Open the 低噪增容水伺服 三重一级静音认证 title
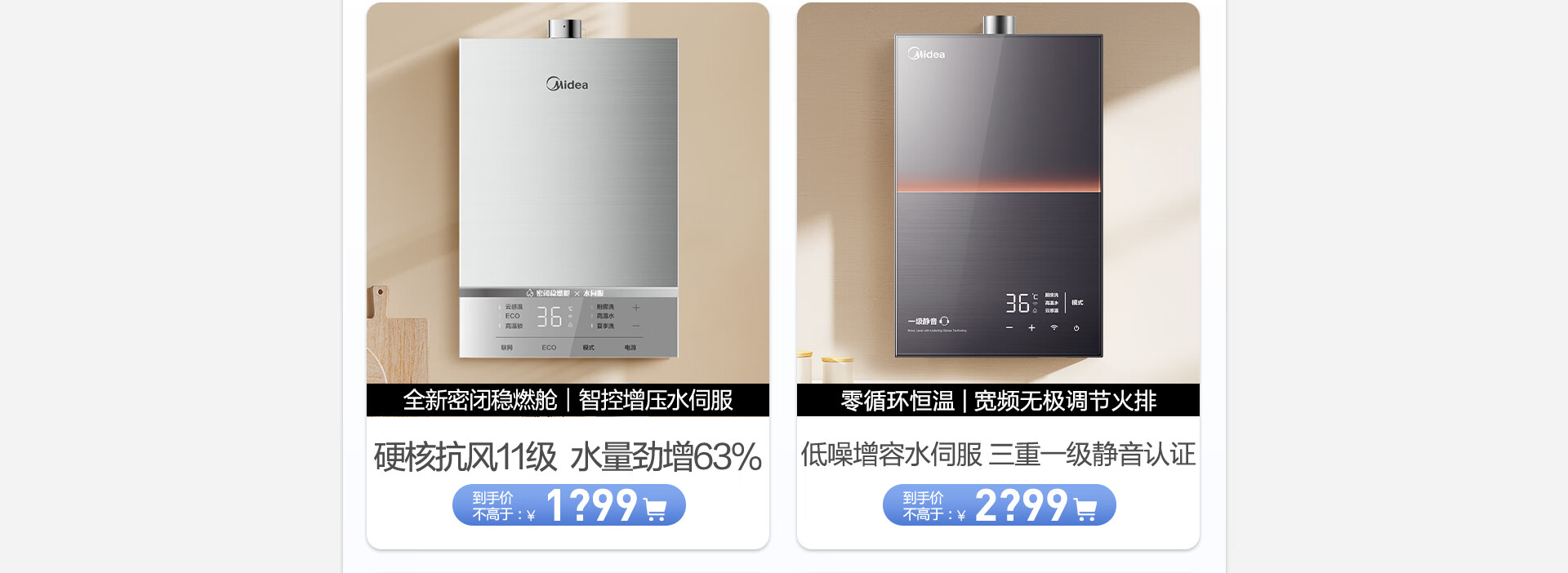Viewport: 1568px width, 573px height. coord(998,454)
